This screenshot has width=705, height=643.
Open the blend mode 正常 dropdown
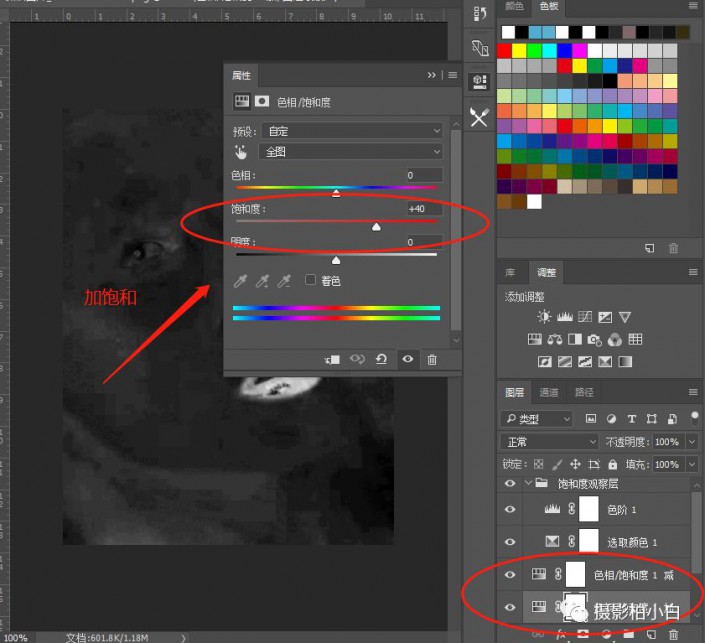click(x=548, y=441)
